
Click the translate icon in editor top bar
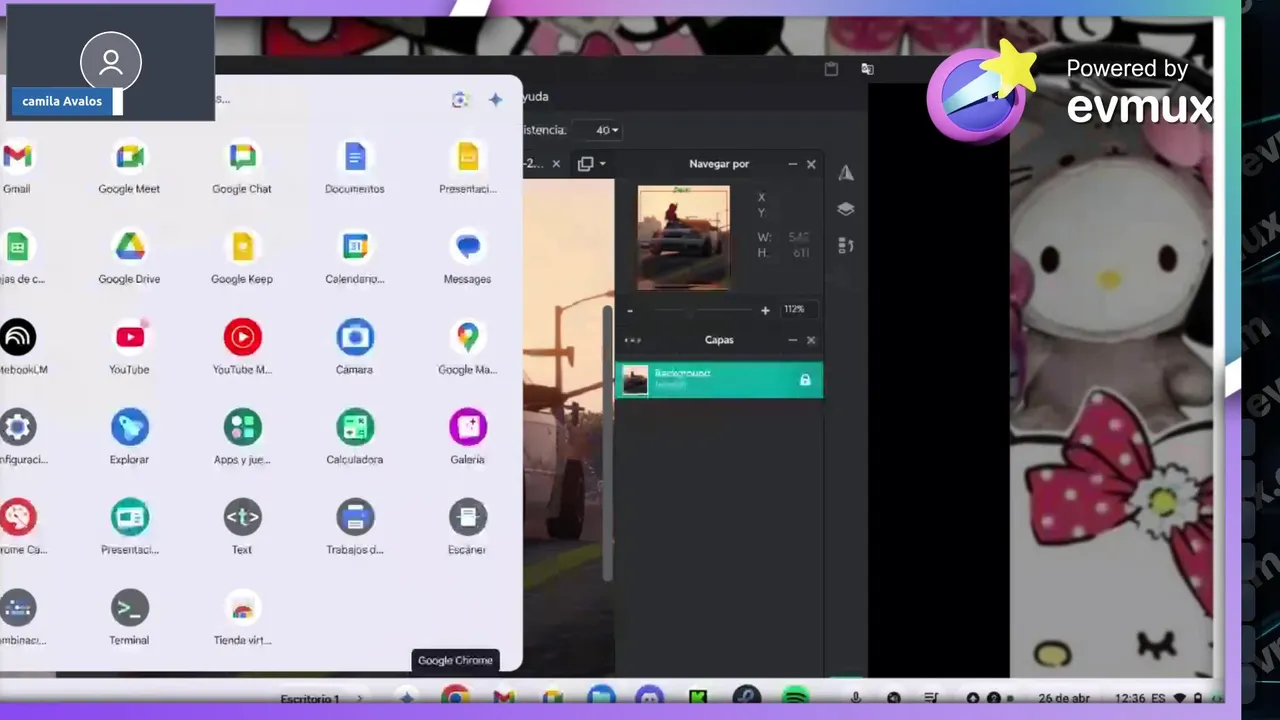coord(867,69)
